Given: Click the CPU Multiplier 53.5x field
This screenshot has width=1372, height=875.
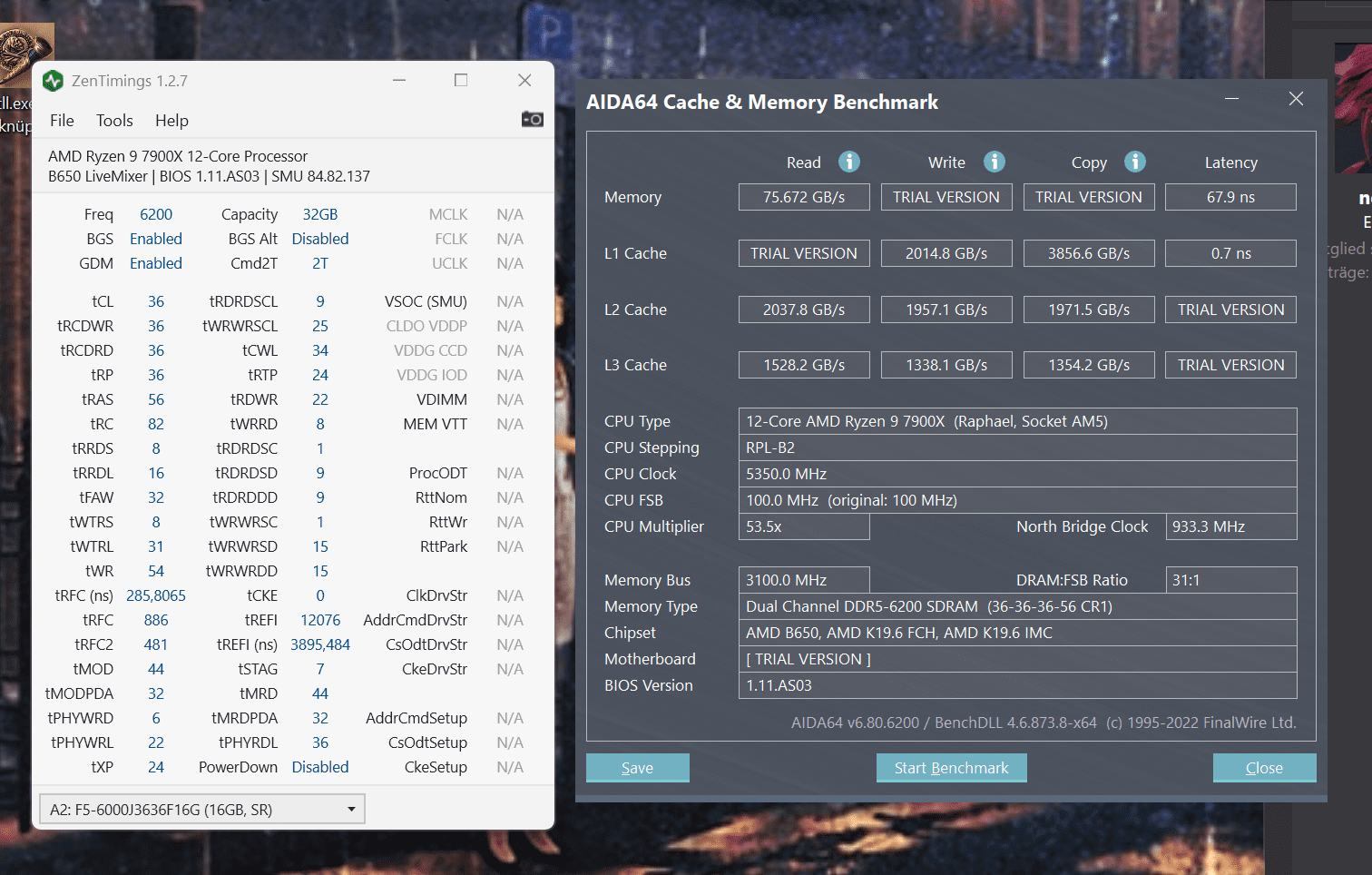Looking at the screenshot, I should pos(804,526).
